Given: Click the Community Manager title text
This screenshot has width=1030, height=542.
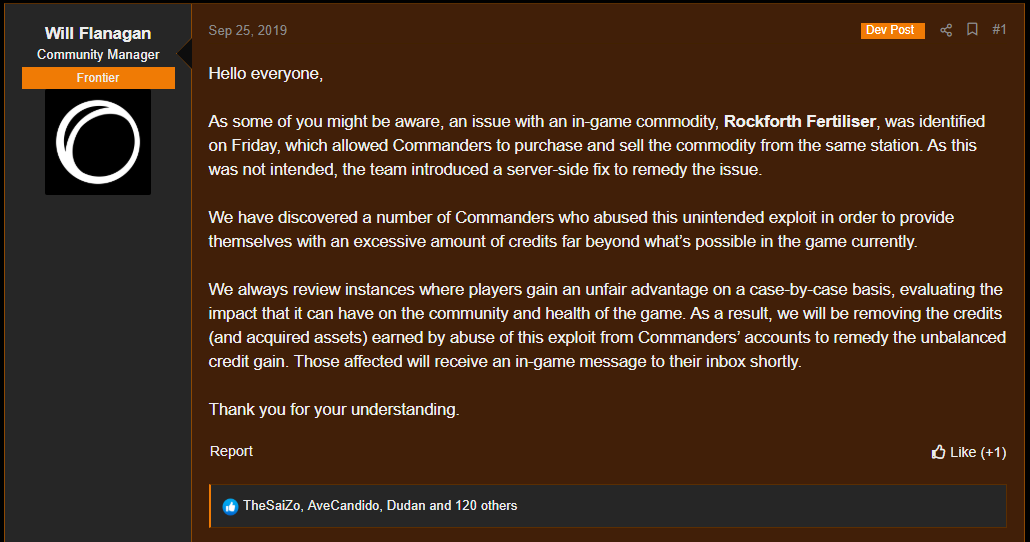Looking at the screenshot, I should (98, 55).
